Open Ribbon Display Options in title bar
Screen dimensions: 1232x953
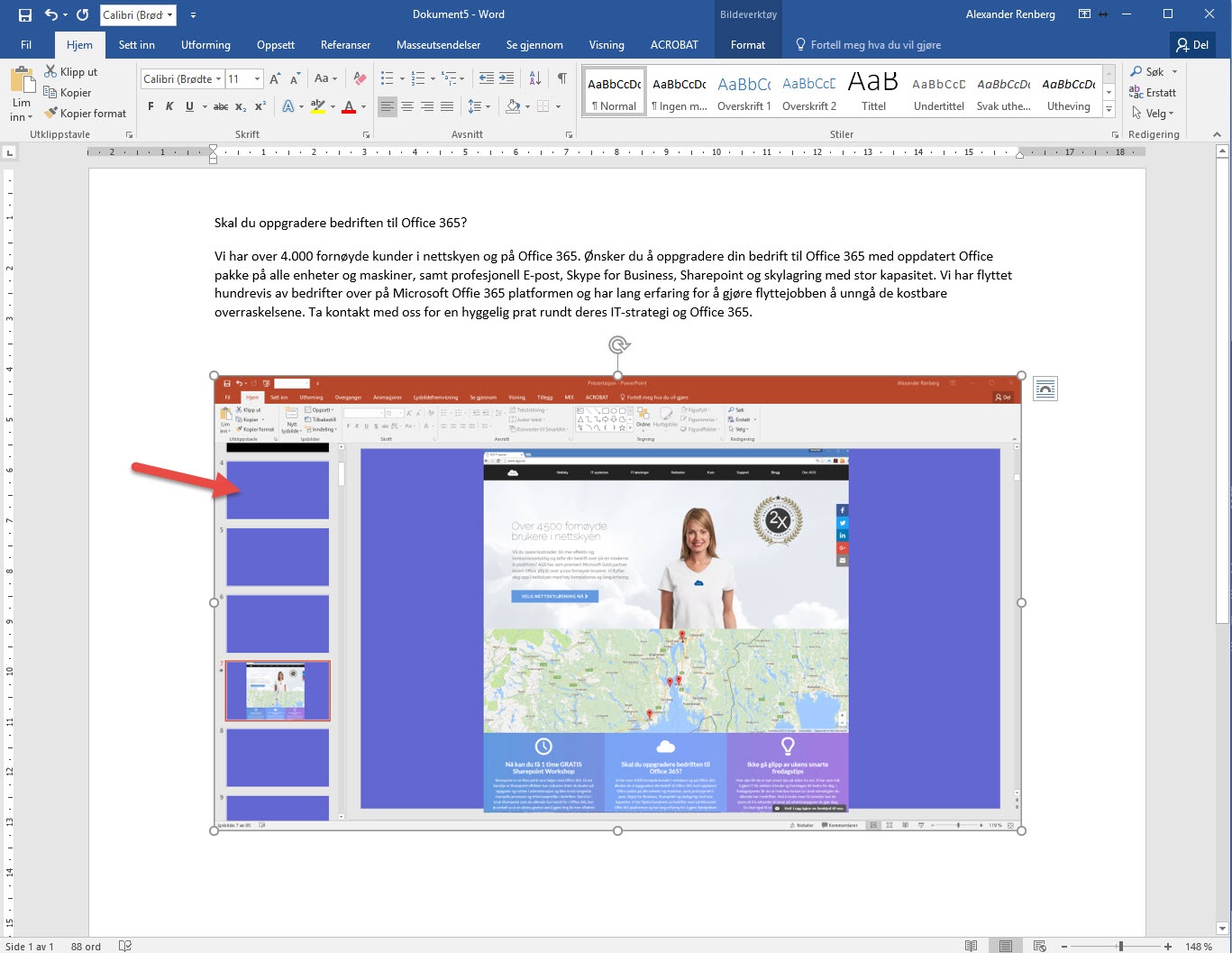click(x=1084, y=14)
